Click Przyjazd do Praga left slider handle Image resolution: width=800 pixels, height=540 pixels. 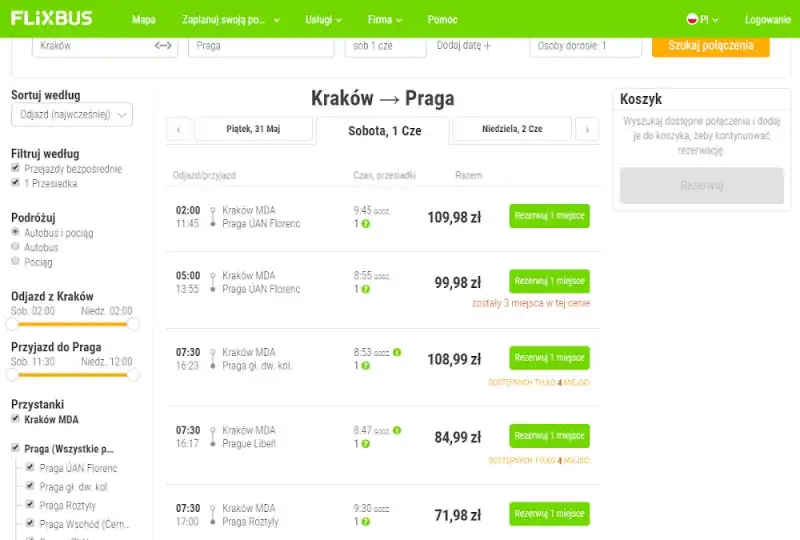(x=11, y=375)
